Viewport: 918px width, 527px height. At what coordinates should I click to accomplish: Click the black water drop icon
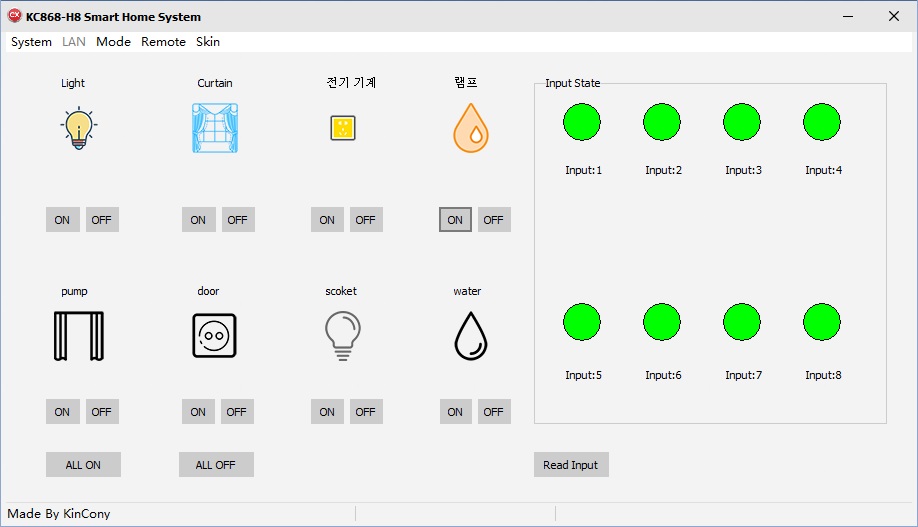click(x=471, y=335)
